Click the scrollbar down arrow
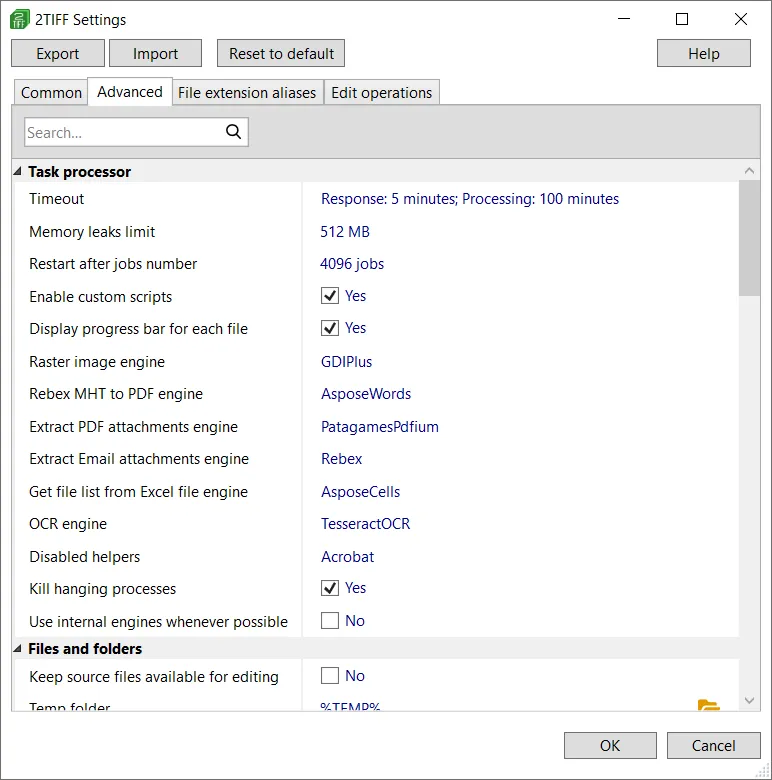This screenshot has width=772, height=780. 749,701
